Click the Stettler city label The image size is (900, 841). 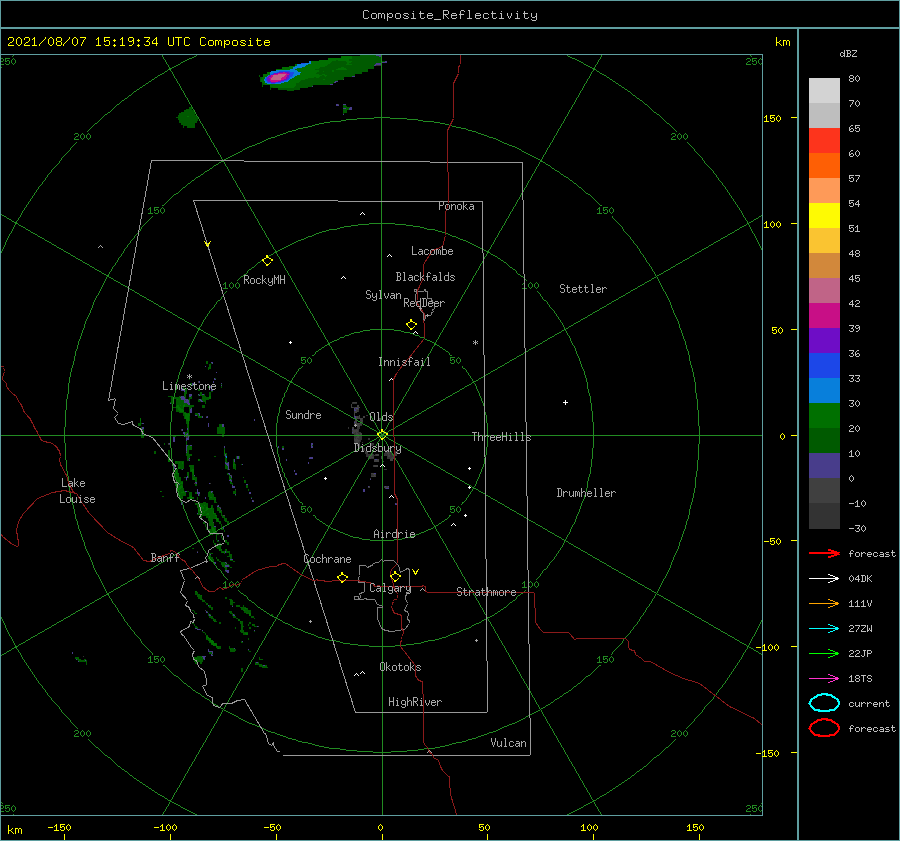[583, 289]
